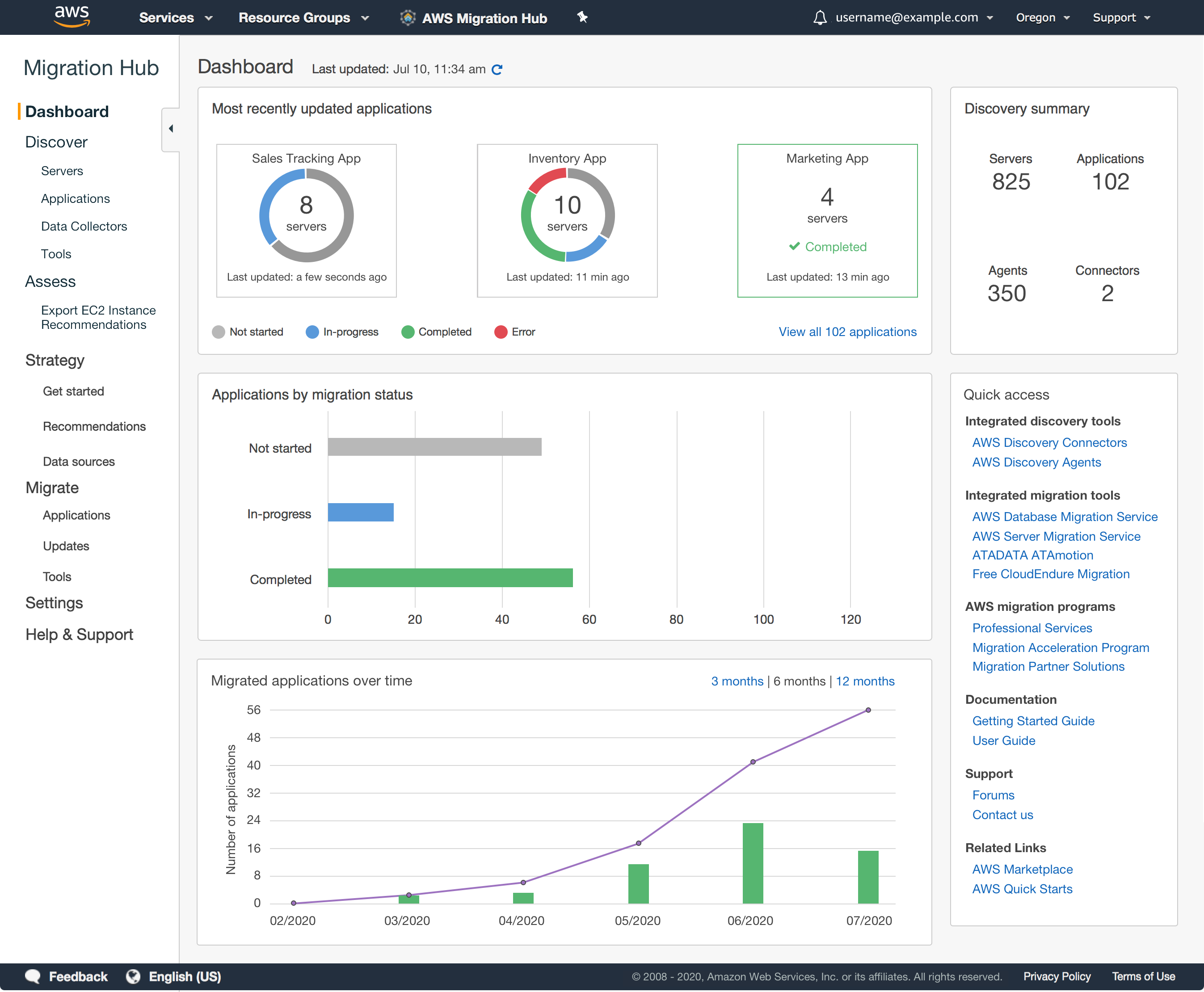
Task: Open the Resource Groups dropdown
Action: coord(303,18)
